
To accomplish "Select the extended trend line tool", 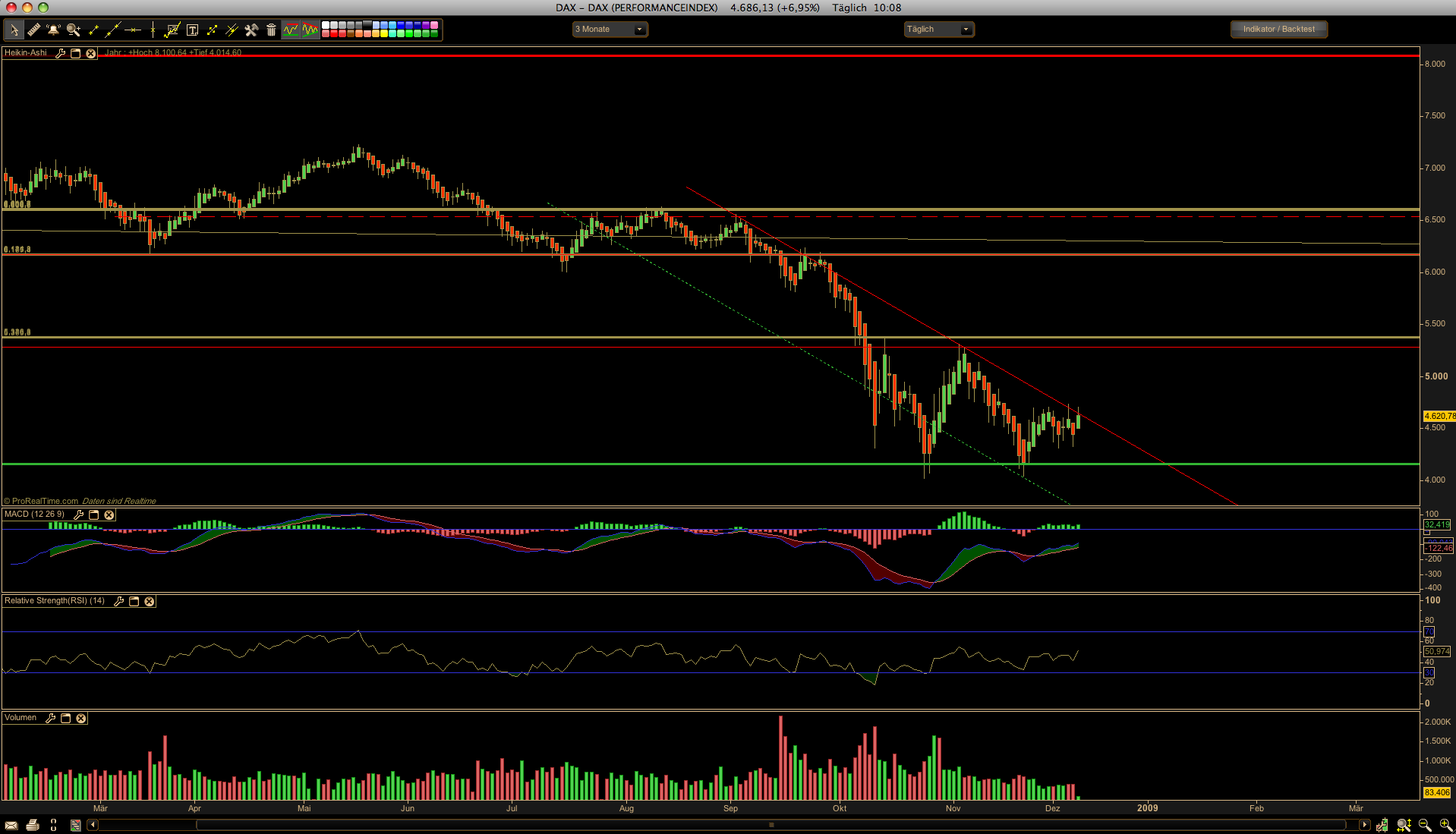I will click(112, 30).
